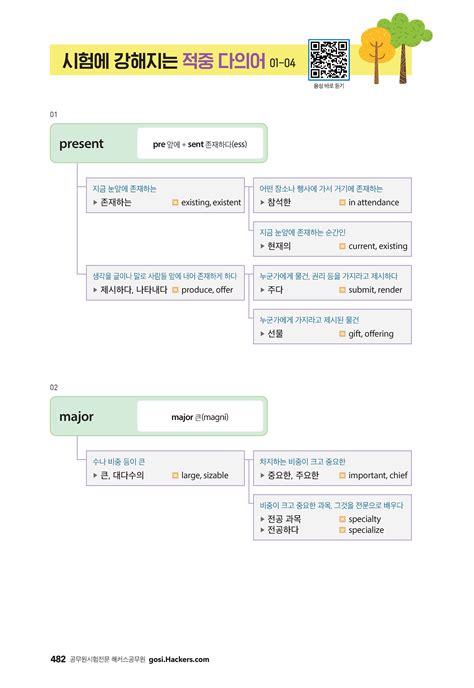Click the 'current, existing' synonym text
Viewport: 474px width, 688px height.
377,246
